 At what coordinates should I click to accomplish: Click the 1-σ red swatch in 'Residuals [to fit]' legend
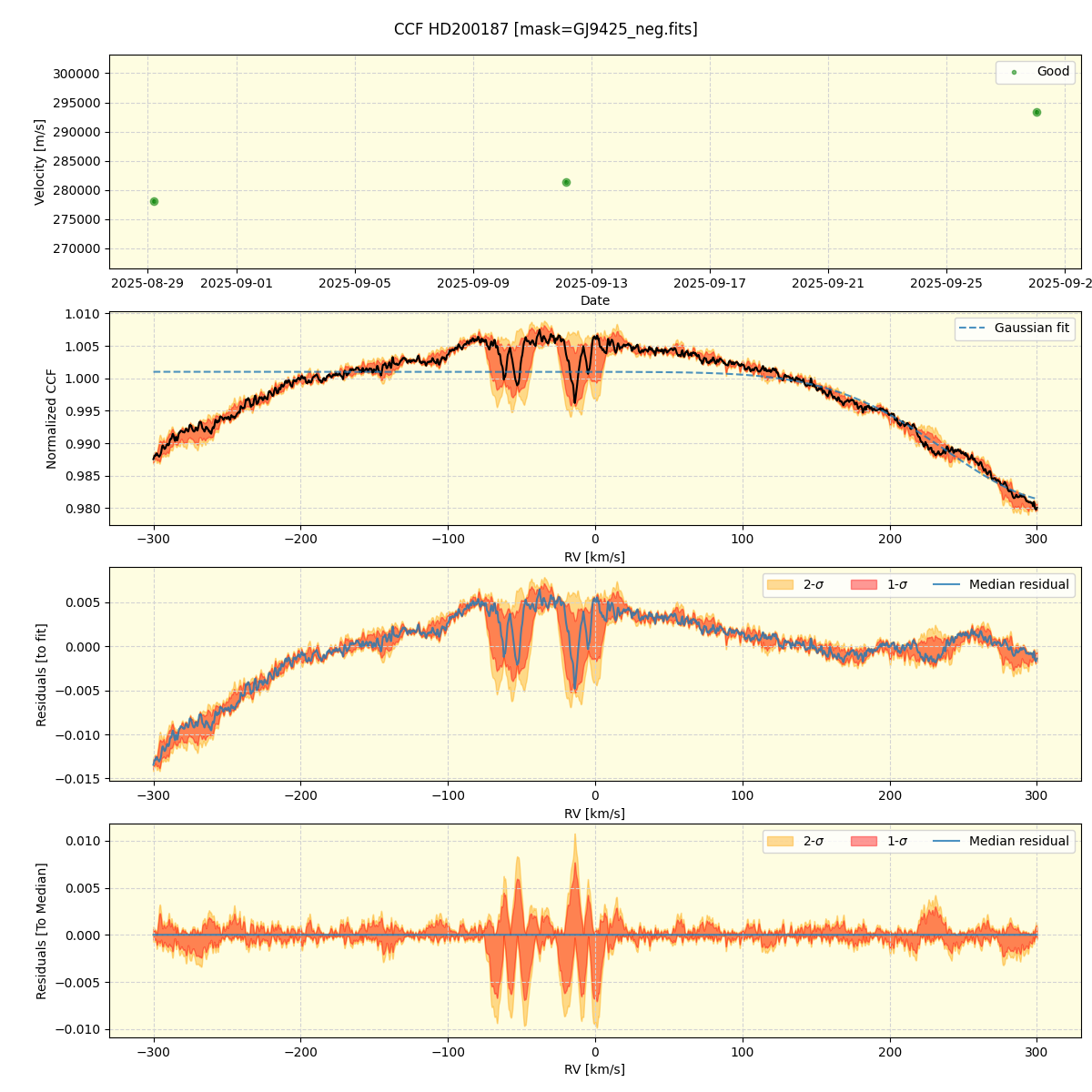[x=864, y=585]
